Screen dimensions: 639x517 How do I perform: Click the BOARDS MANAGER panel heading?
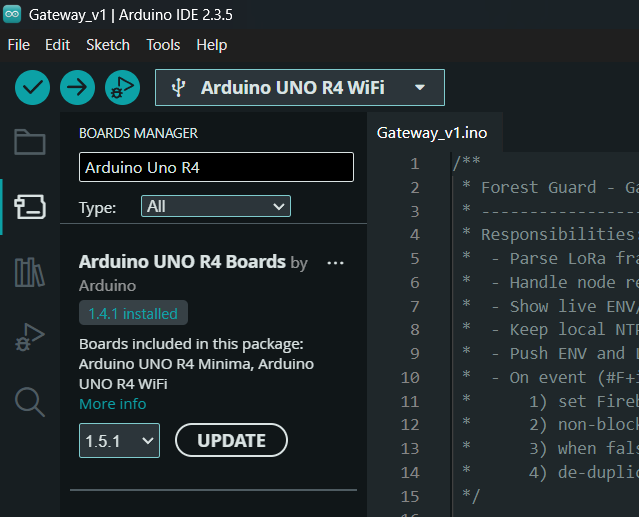click(138, 133)
